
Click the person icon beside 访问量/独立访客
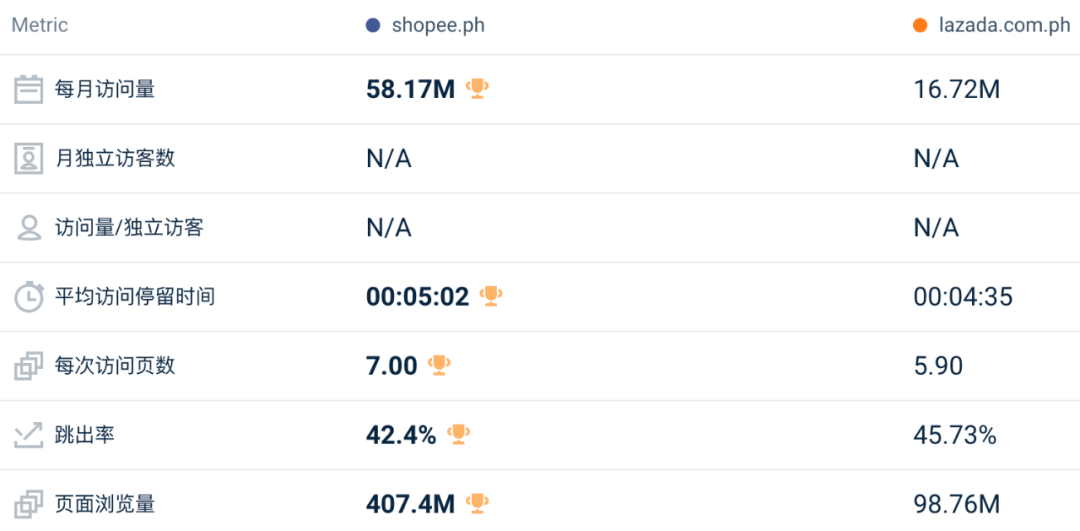coord(28,228)
